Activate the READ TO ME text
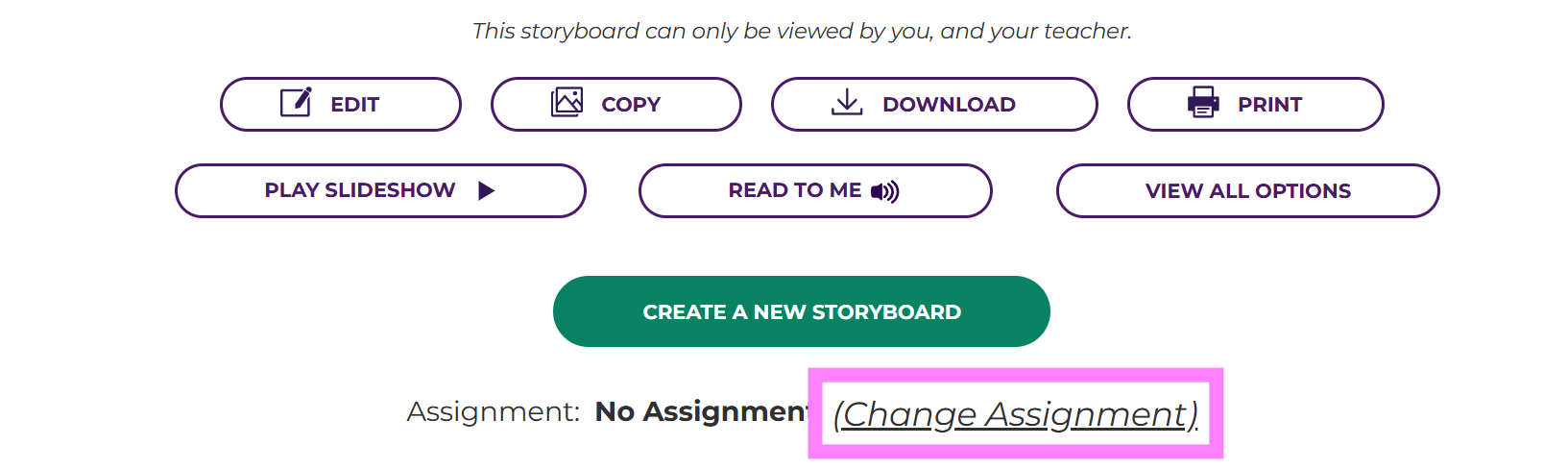 click(x=794, y=190)
